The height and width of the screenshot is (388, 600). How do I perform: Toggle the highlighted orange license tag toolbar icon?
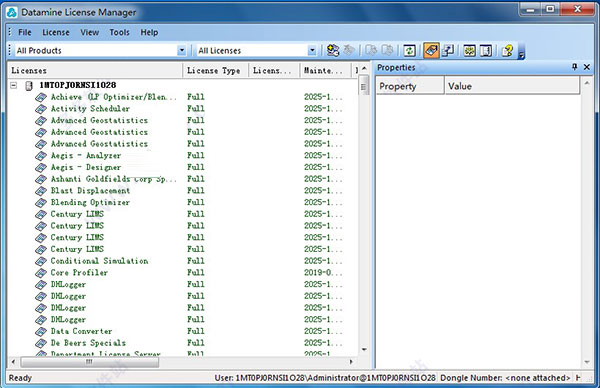pos(431,51)
